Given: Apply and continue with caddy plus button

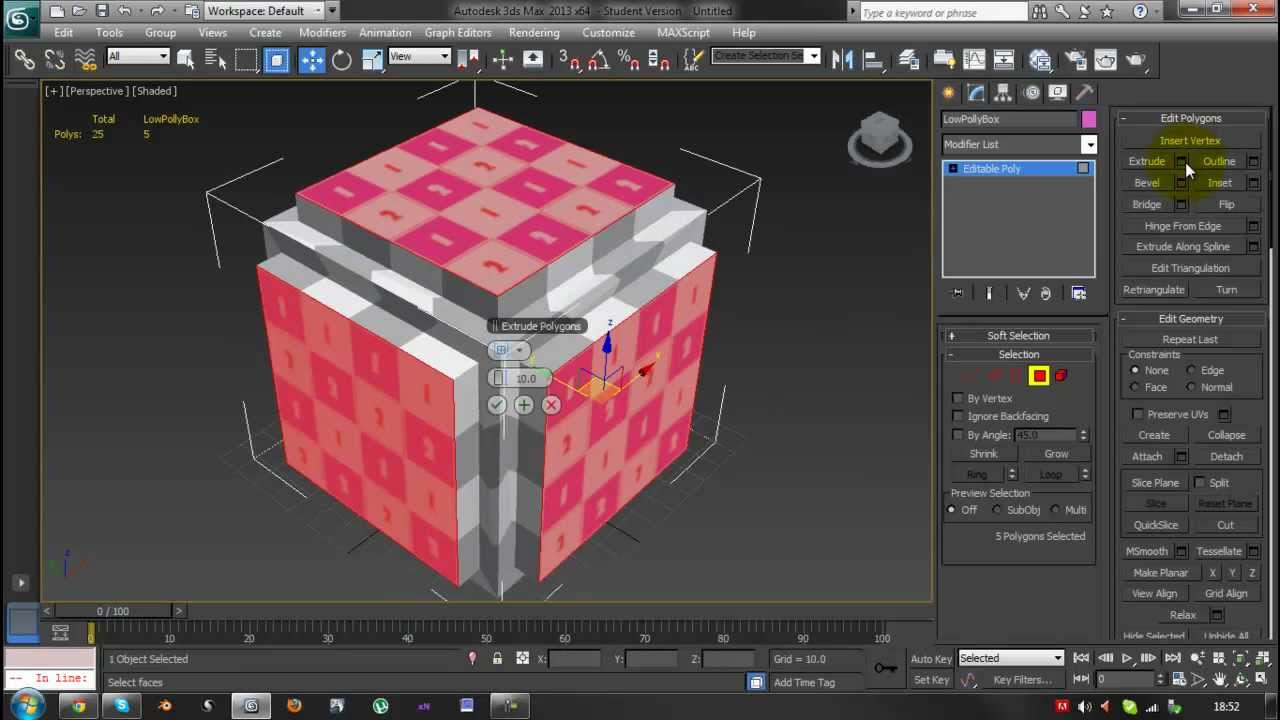Looking at the screenshot, I should coord(524,405).
